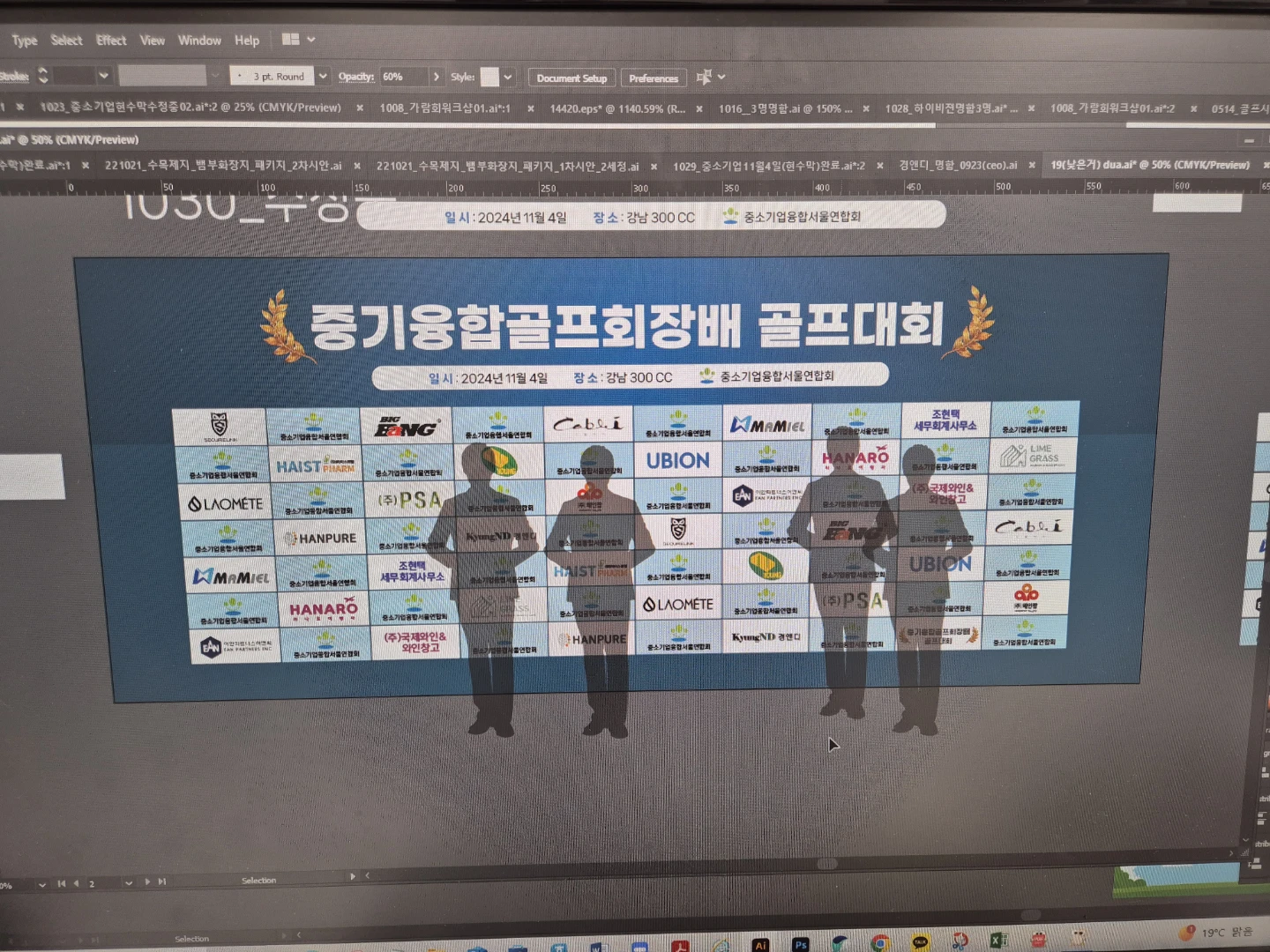Open the stroke weight dropdown

pyautogui.click(x=104, y=76)
